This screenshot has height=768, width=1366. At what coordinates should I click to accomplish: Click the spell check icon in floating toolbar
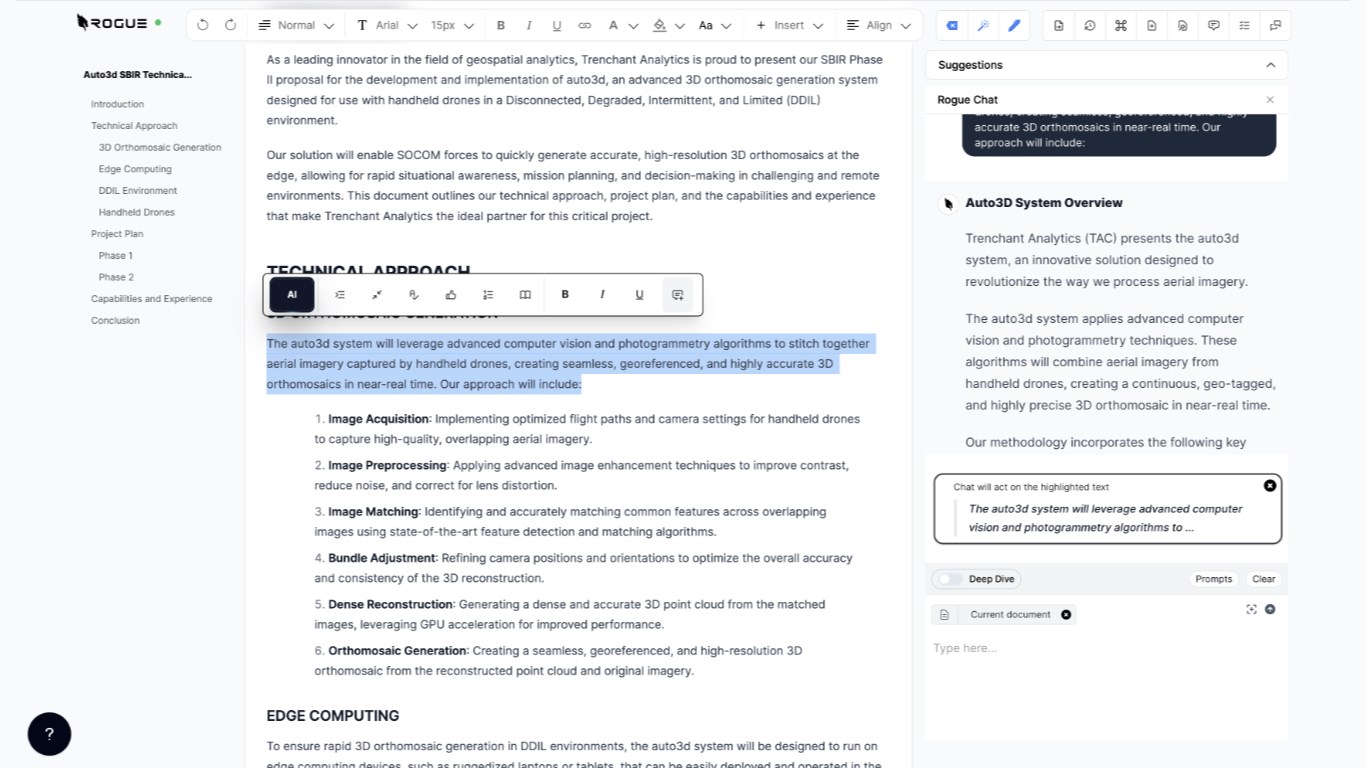[x=414, y=295]
